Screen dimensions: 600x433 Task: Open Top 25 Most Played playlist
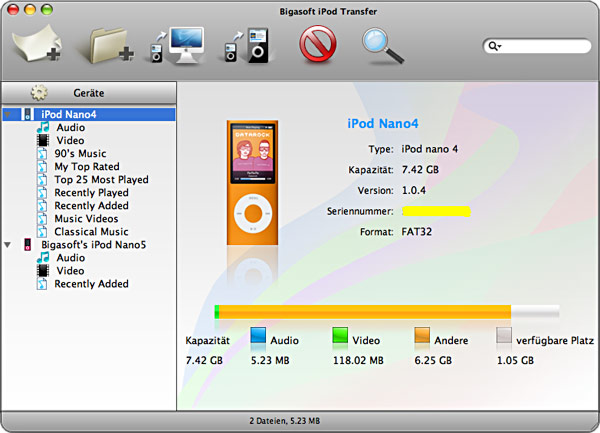click(101, 179)
